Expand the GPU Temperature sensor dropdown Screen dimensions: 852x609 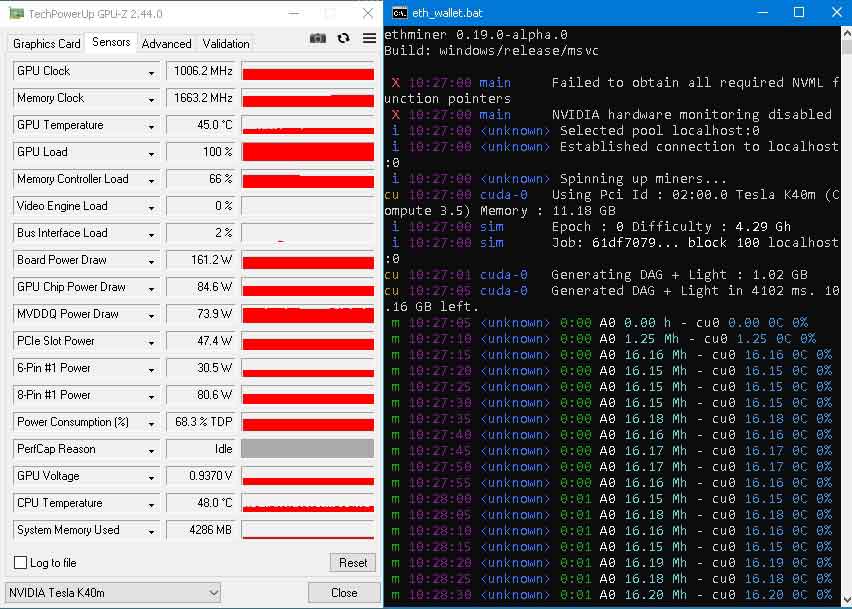coord(151,126)
